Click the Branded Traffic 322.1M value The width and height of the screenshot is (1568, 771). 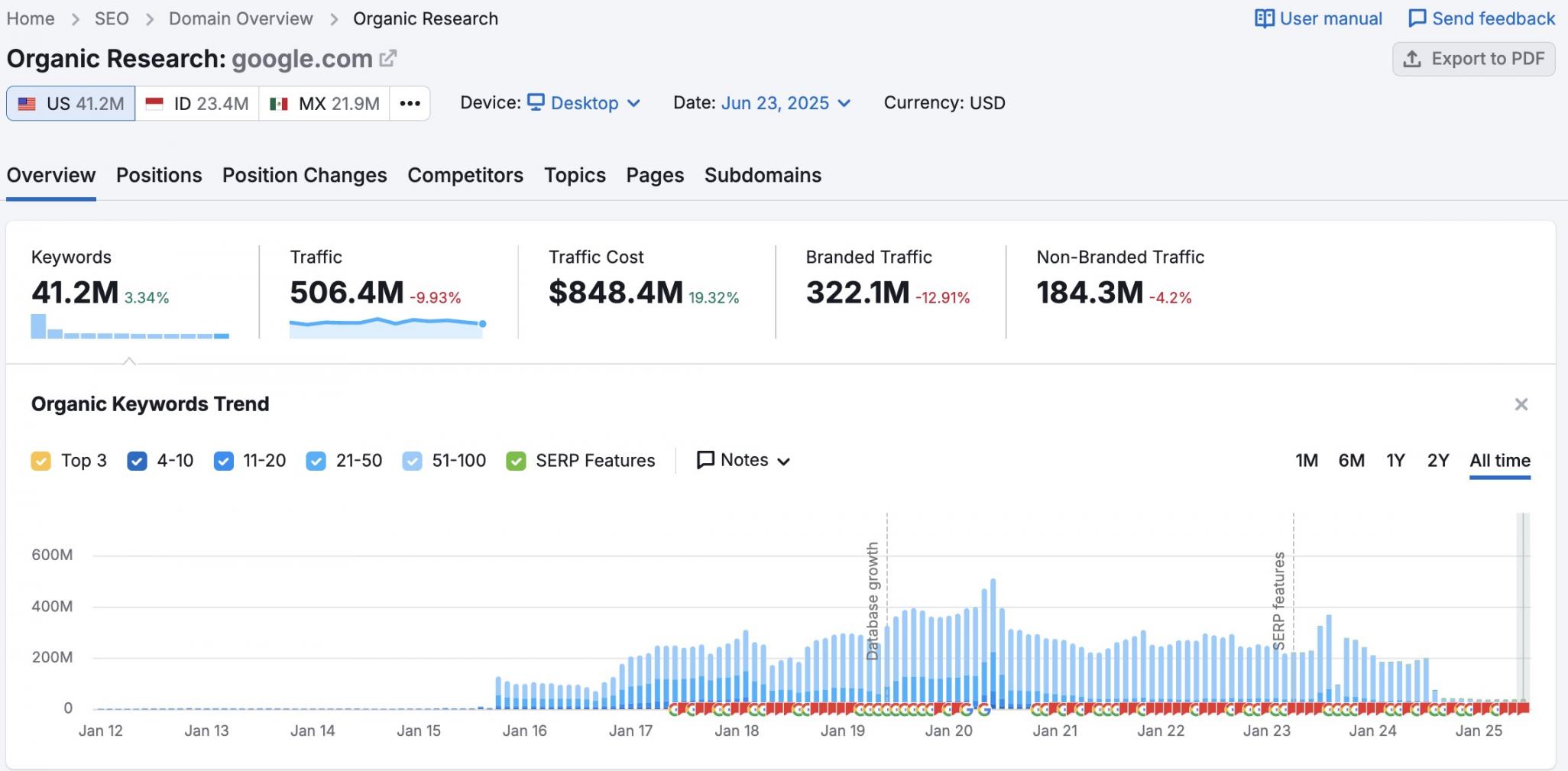coord(858,293)
